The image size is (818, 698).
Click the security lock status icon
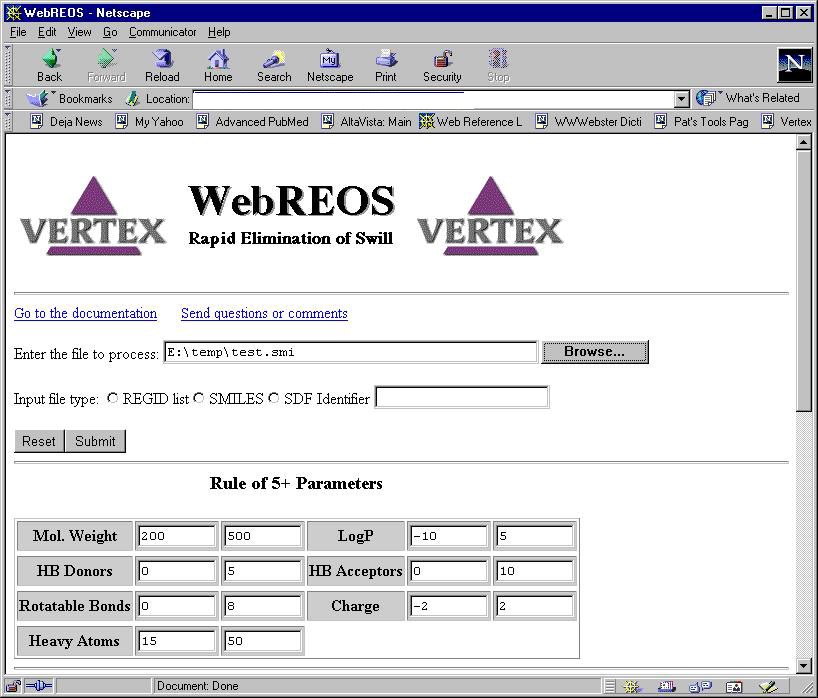pyautogui.click(x=13, y=686)
